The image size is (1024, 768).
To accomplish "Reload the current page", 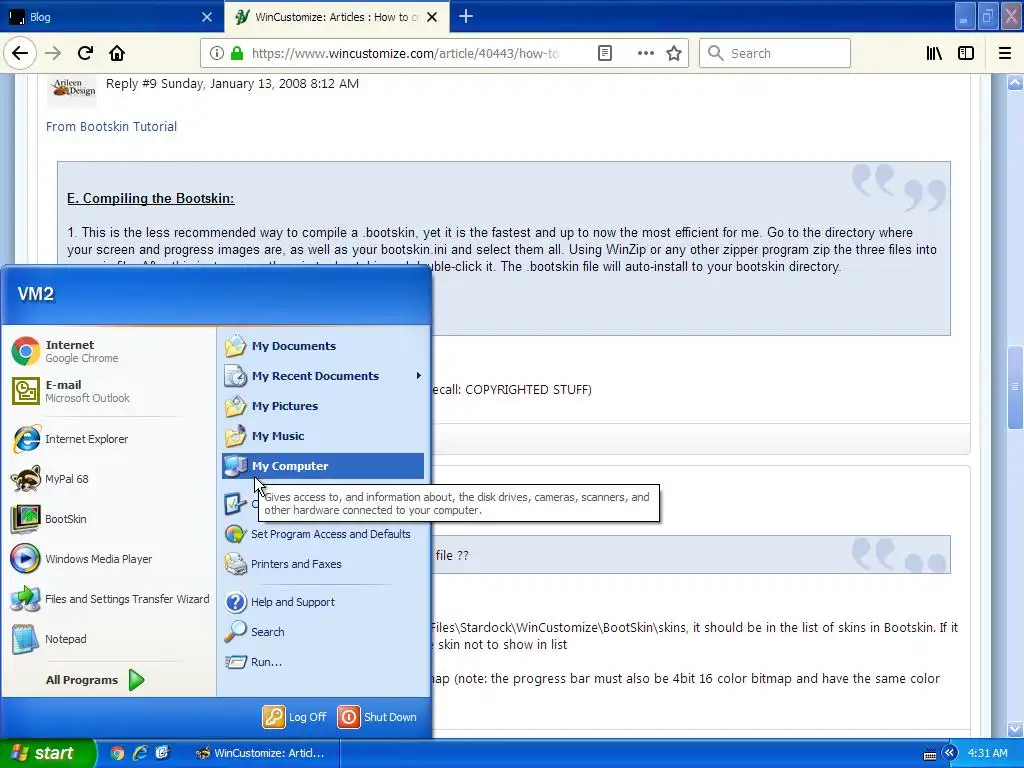I will coord(85,53).
